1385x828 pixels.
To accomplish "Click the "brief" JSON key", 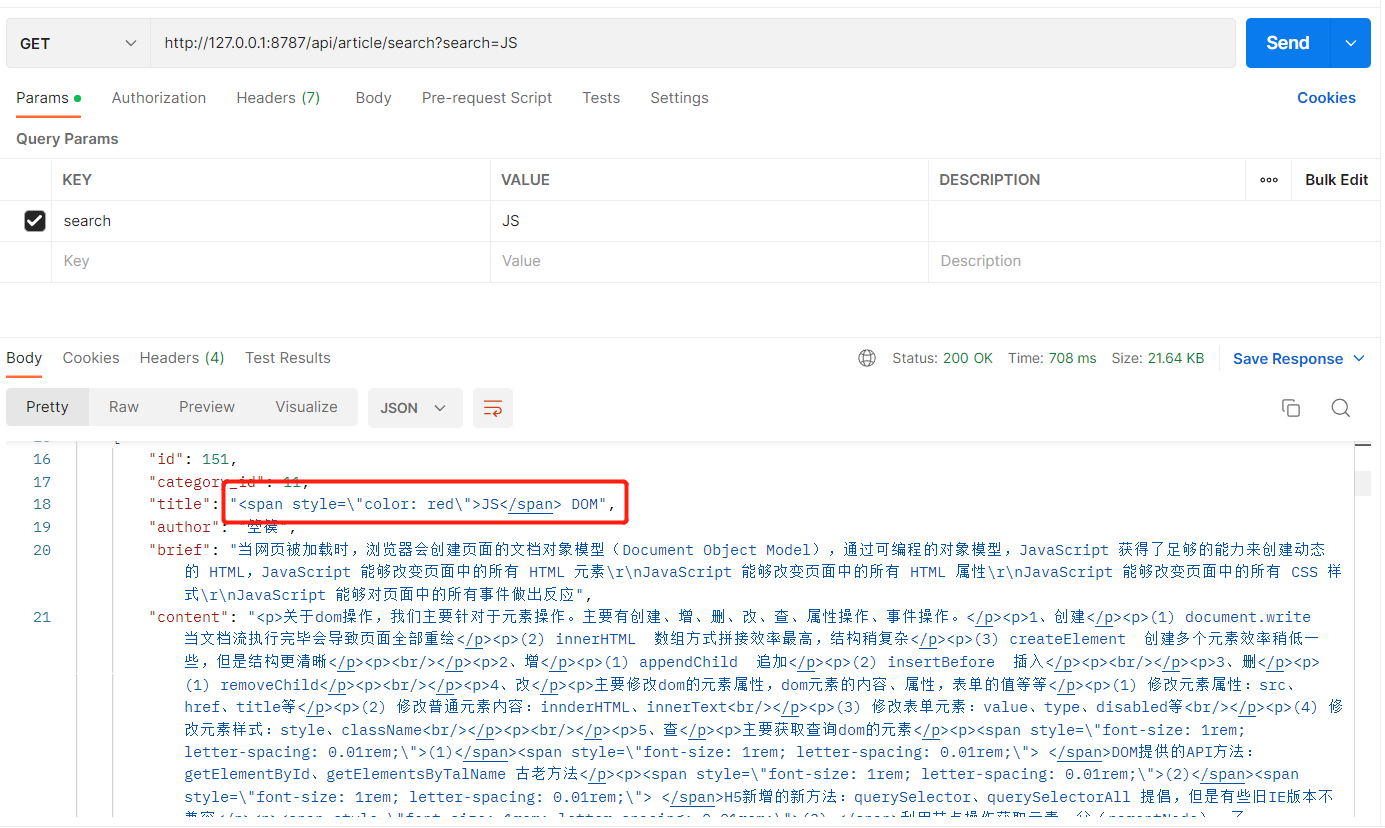I will [x=181, y=549].
